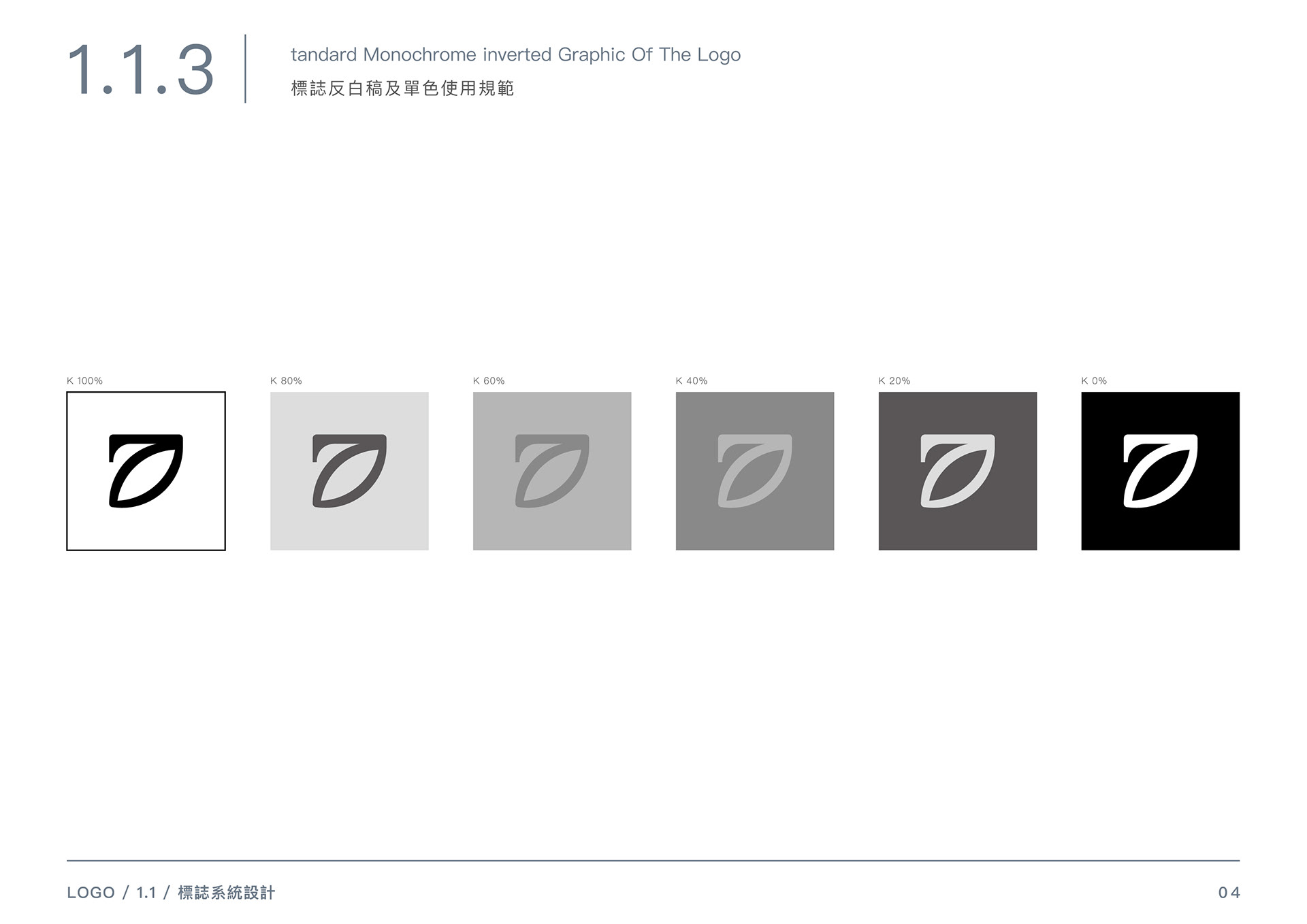This screenshot has height=924, width=1307.
Task: Click the K 100% label
Action: point(84,381)
